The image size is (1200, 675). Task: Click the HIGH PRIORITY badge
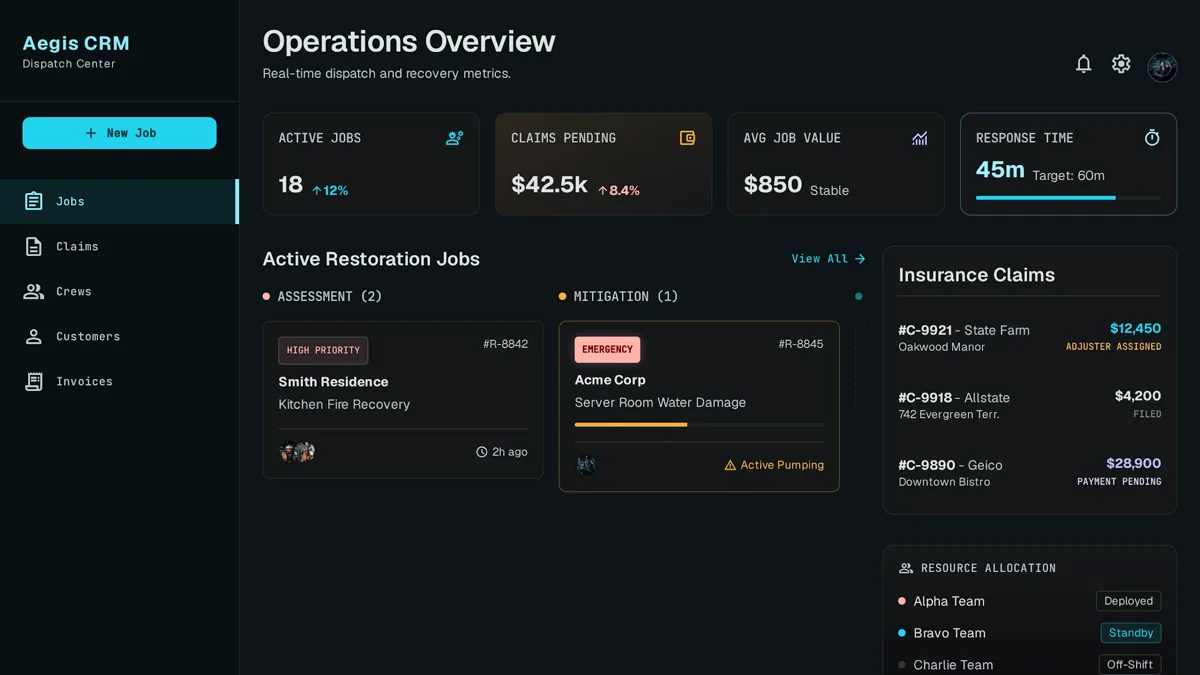click(323, 350)
